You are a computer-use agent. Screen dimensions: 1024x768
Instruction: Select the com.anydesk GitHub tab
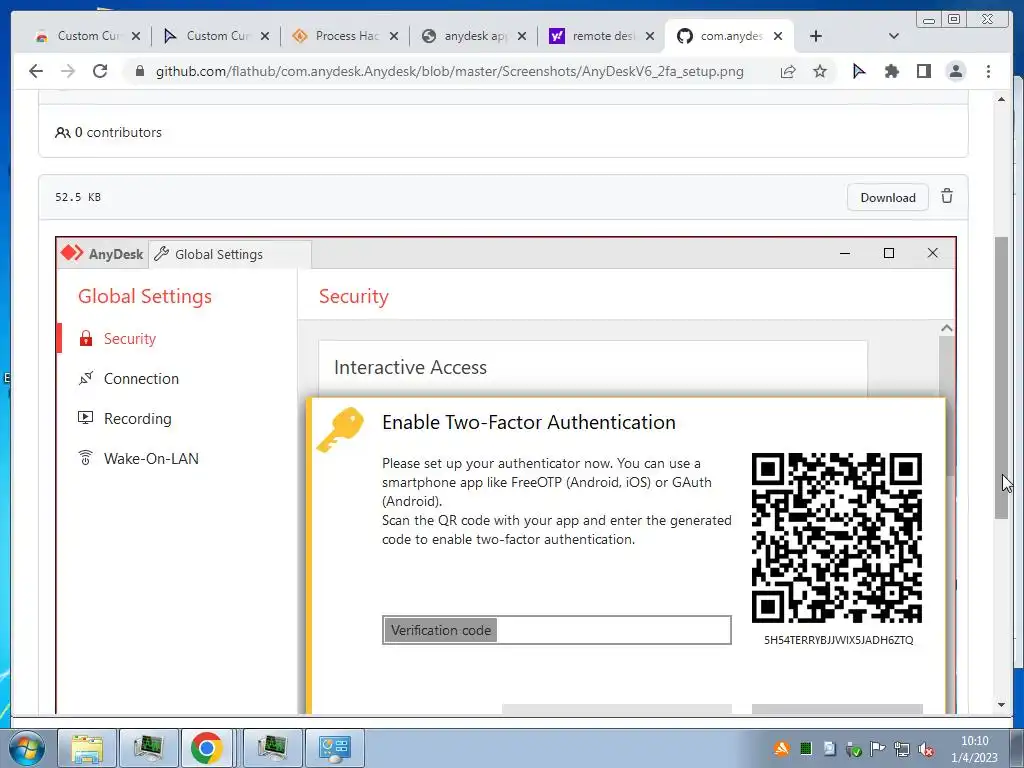(x=730, y=36)
